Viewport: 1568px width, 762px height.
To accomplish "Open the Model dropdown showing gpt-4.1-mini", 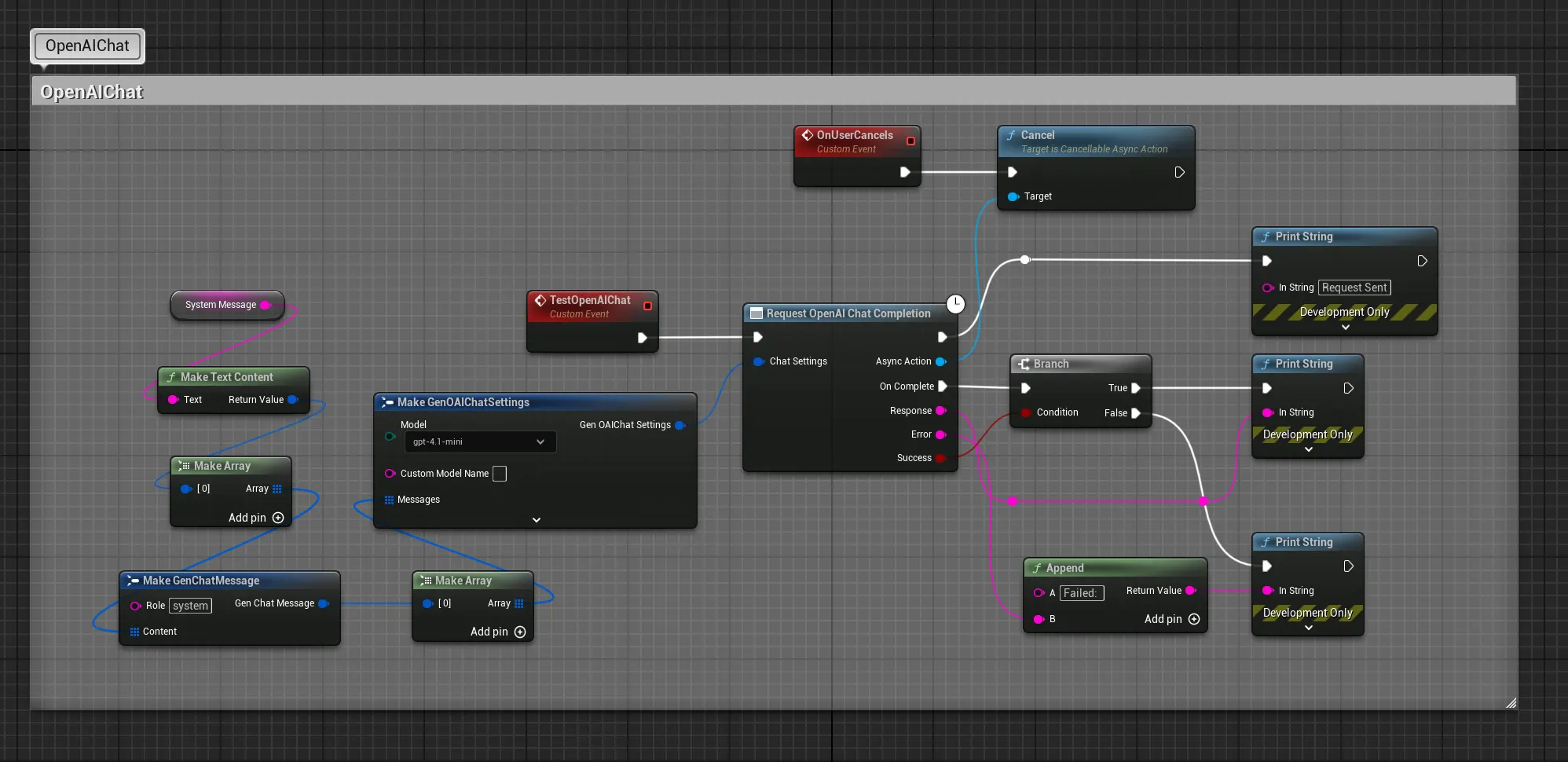I will [480, 441].
